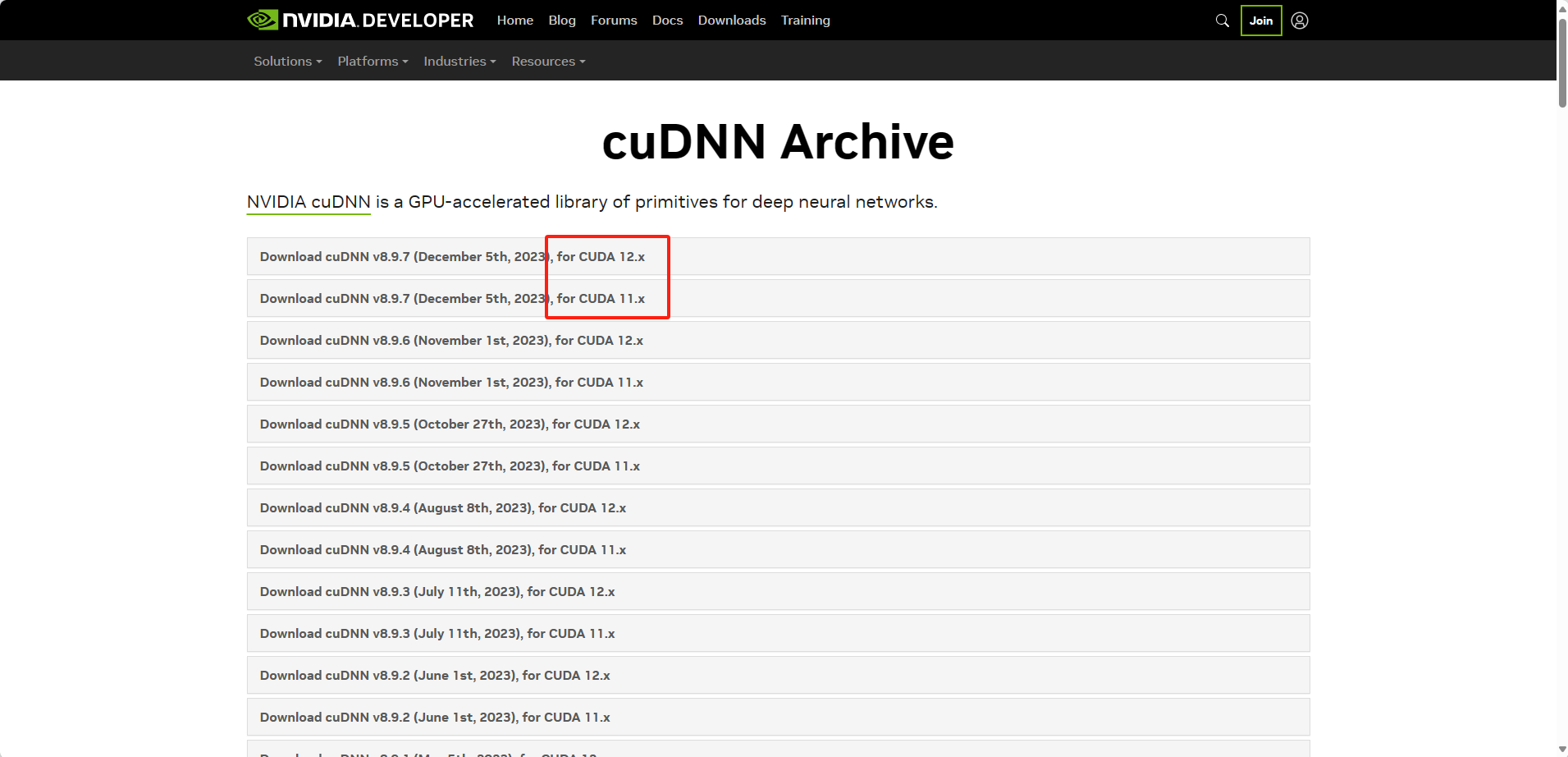The width and height of the screenshot is (1568, 757).
Task: Open the Docs nav item
Action: (x=667, y=20)
